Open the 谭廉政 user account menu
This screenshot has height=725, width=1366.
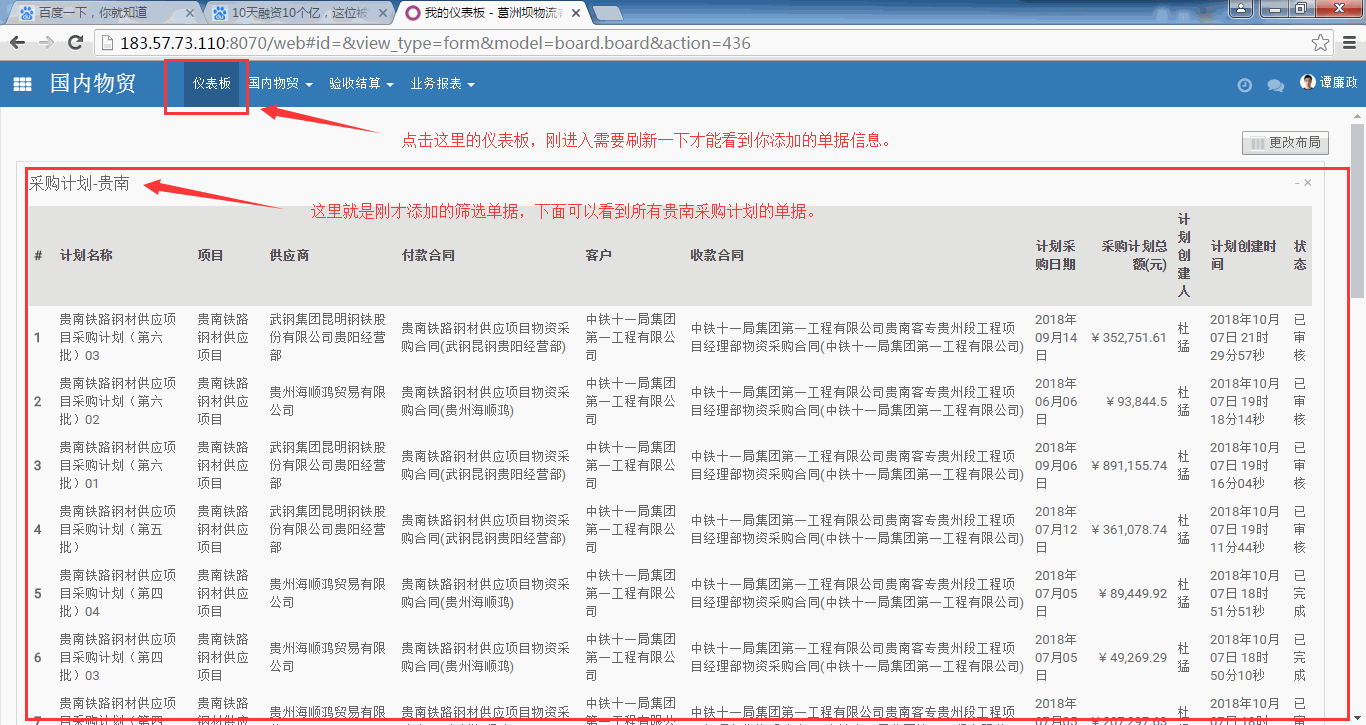pos(1329,83)
